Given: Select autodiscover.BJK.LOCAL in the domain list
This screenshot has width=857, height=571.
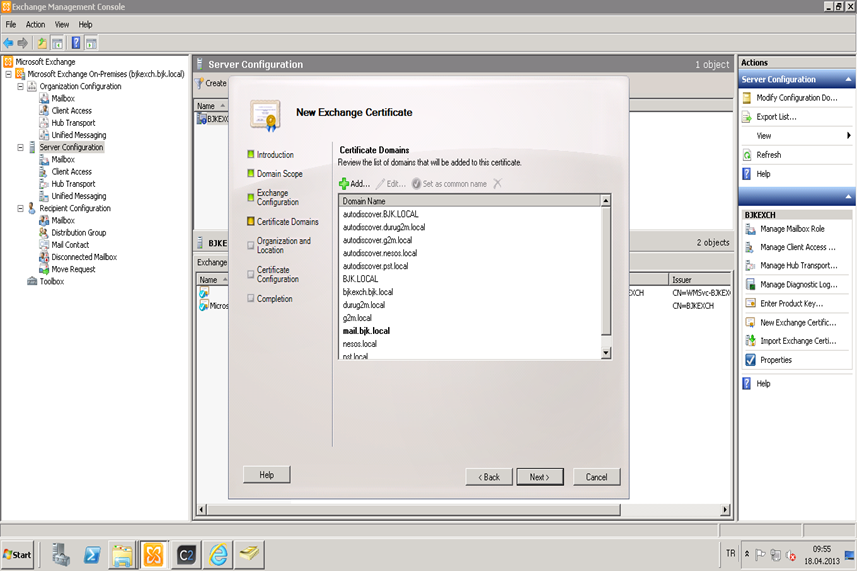Looking at the screenshot, I should (x=380, y=214).
